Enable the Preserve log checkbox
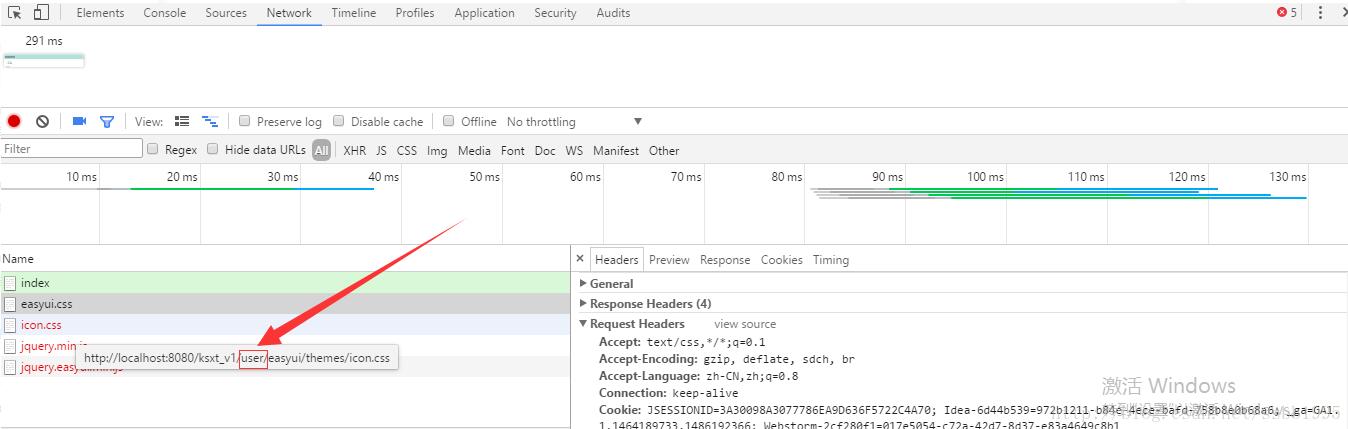Viewport: 1348px width, 429px height. click(x=245, y=121)
